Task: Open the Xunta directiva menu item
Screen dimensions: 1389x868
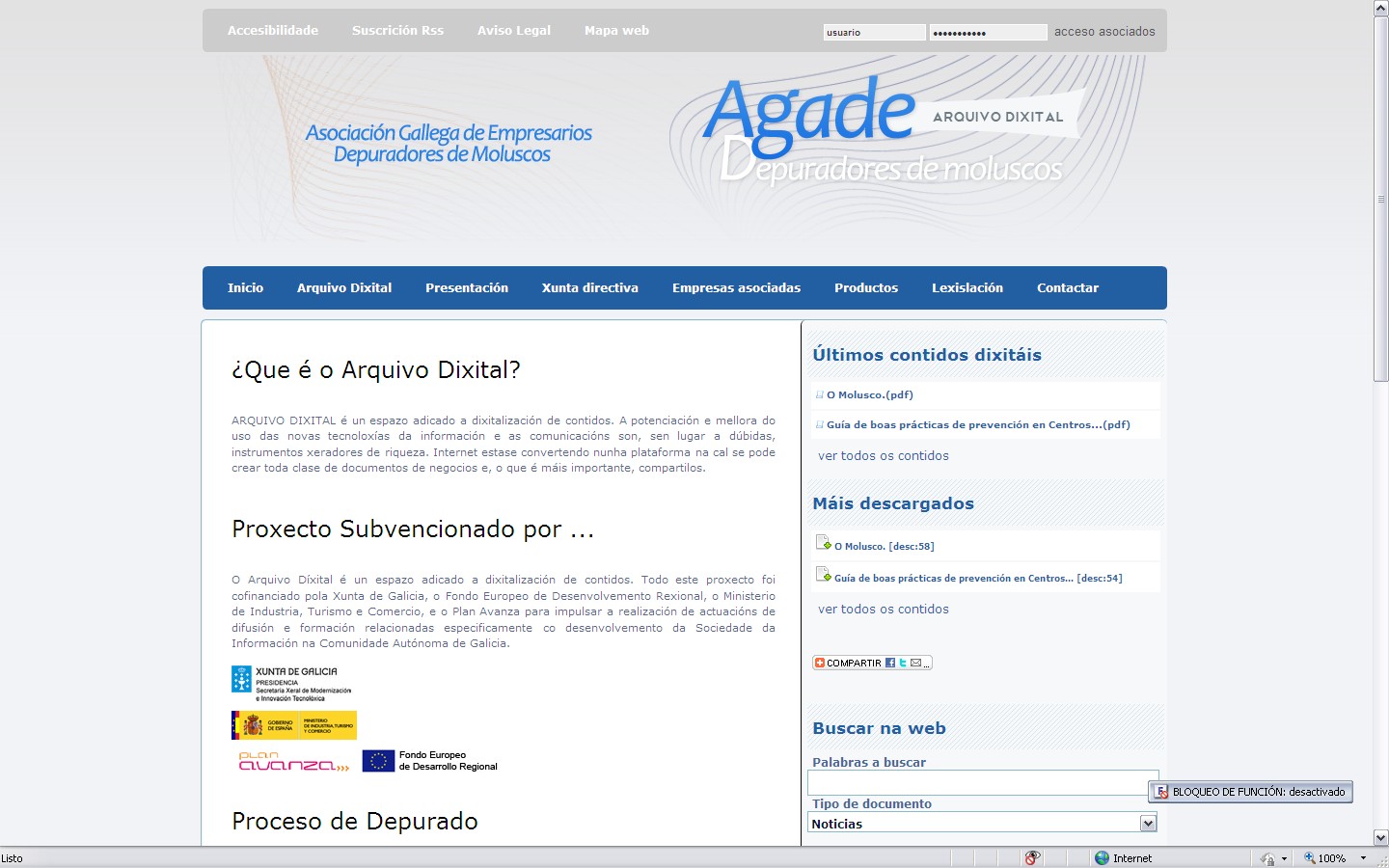Action: (x=590, y=287)
